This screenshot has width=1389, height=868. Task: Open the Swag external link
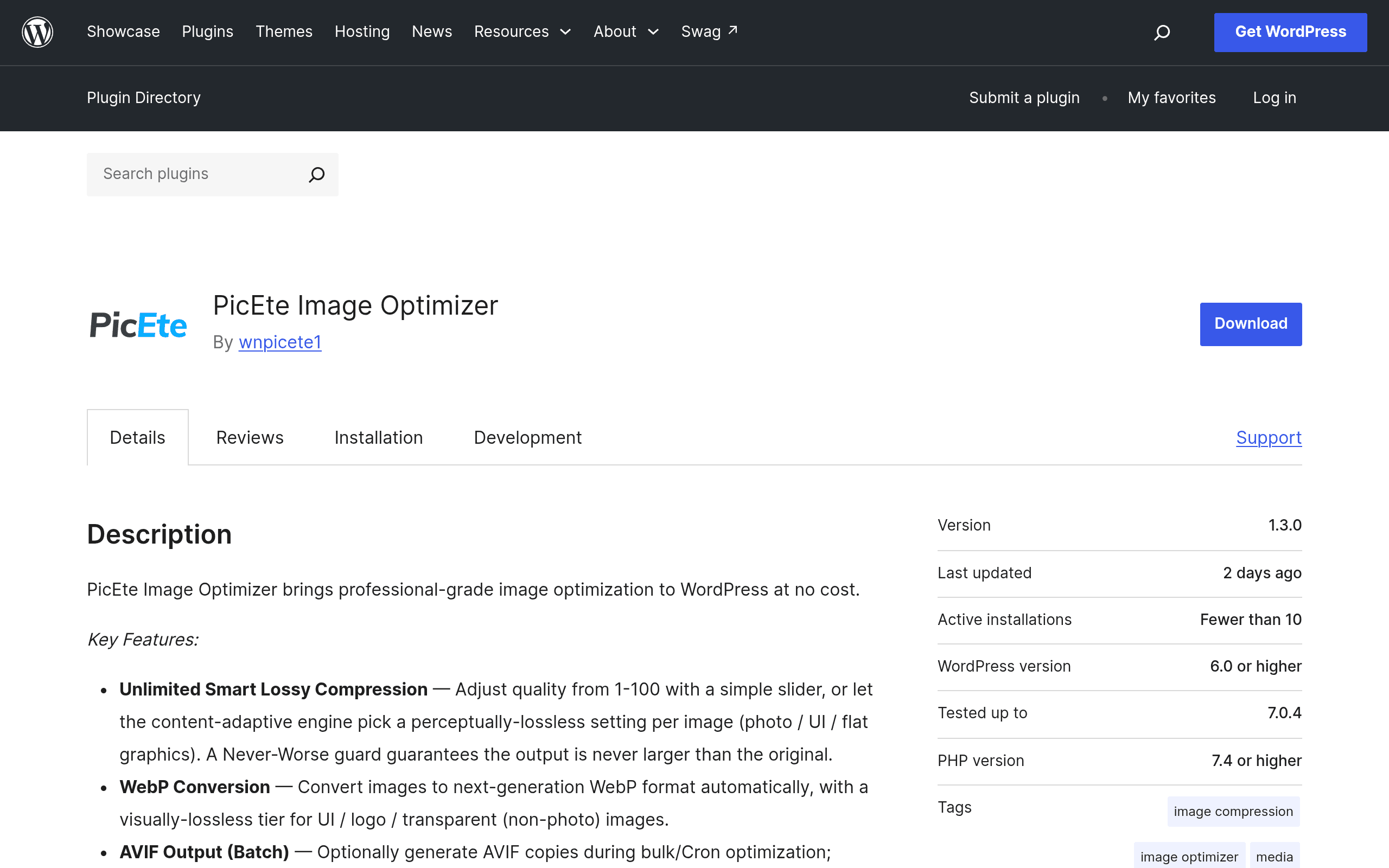(710, 31)
